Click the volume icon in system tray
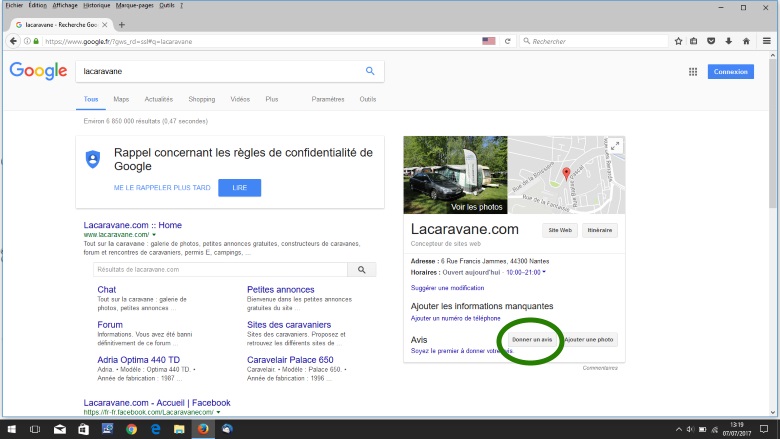This screenshot has height=439, width=780. coord(690,429)
